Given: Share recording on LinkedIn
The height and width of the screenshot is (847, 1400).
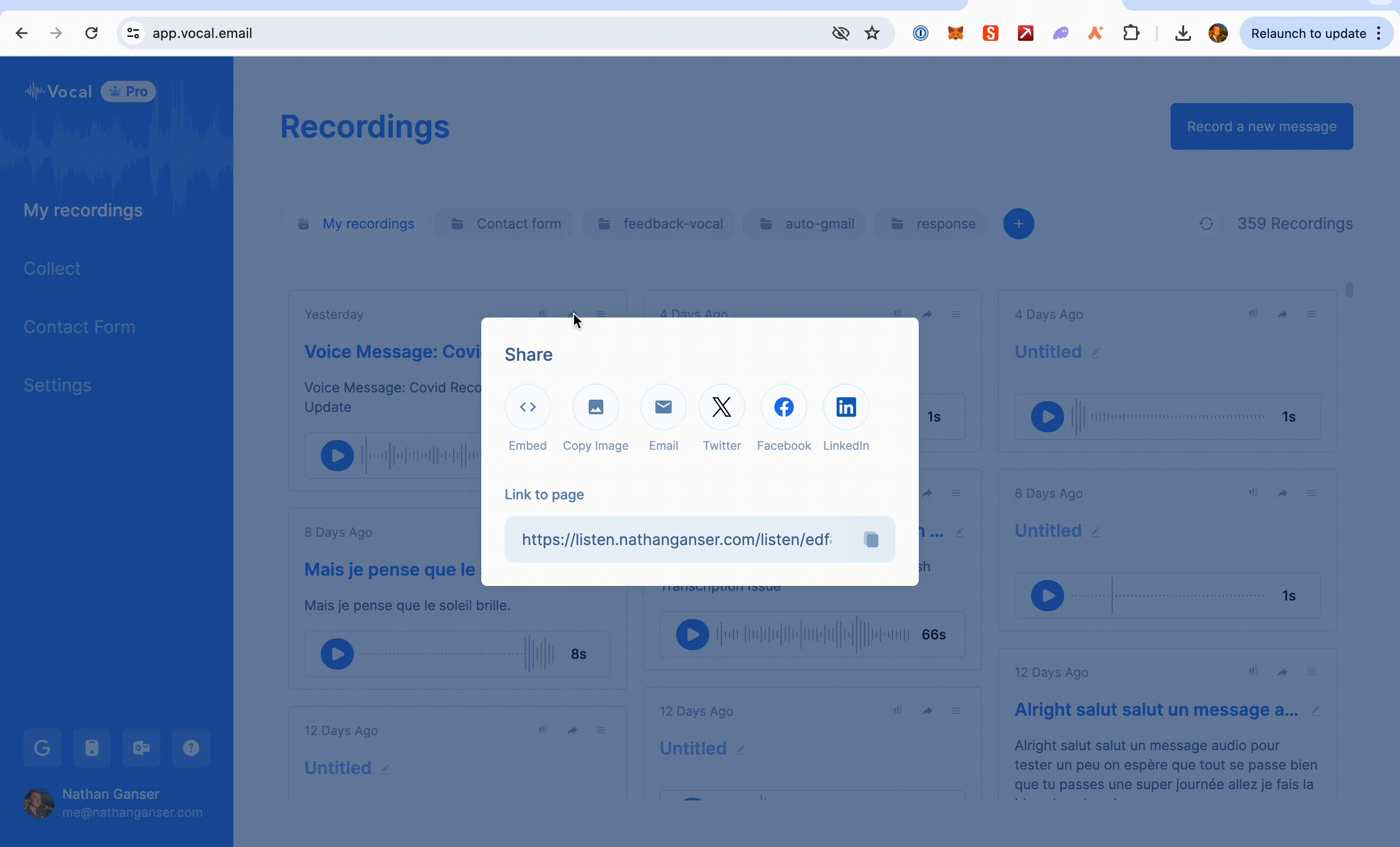Looking at the screenshot, I should pos(846,407).
